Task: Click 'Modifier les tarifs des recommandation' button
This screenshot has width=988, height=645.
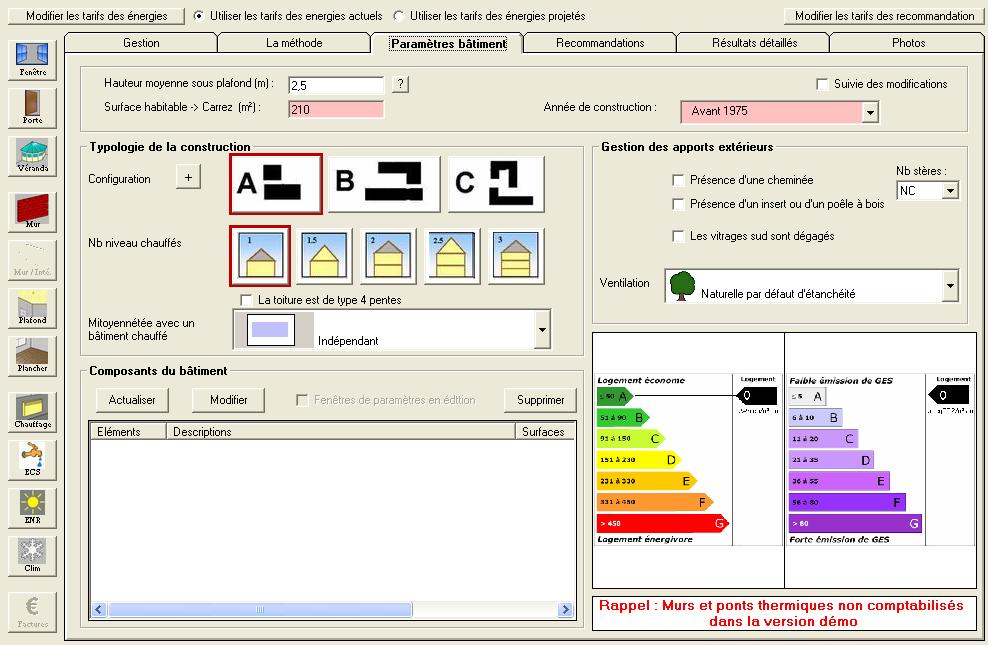Action: [x=884, y=16]
